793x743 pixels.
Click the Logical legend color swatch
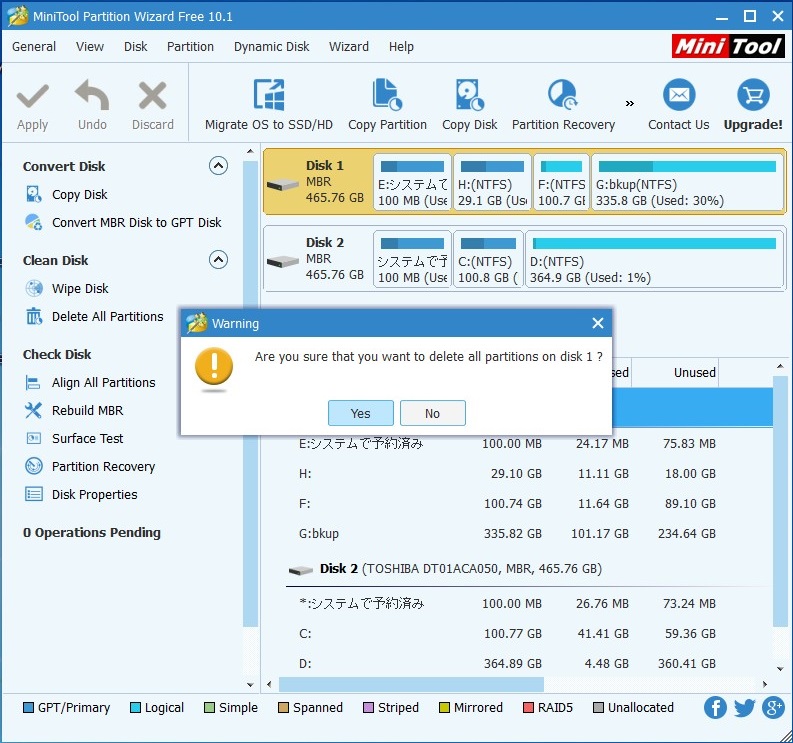point(135,708)
